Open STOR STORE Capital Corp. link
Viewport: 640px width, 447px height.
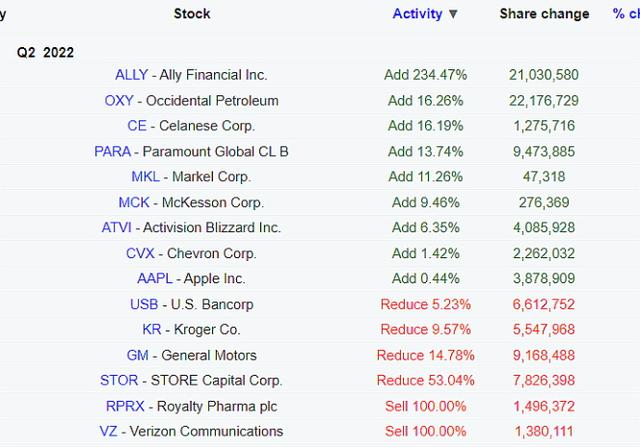(119, 380)
